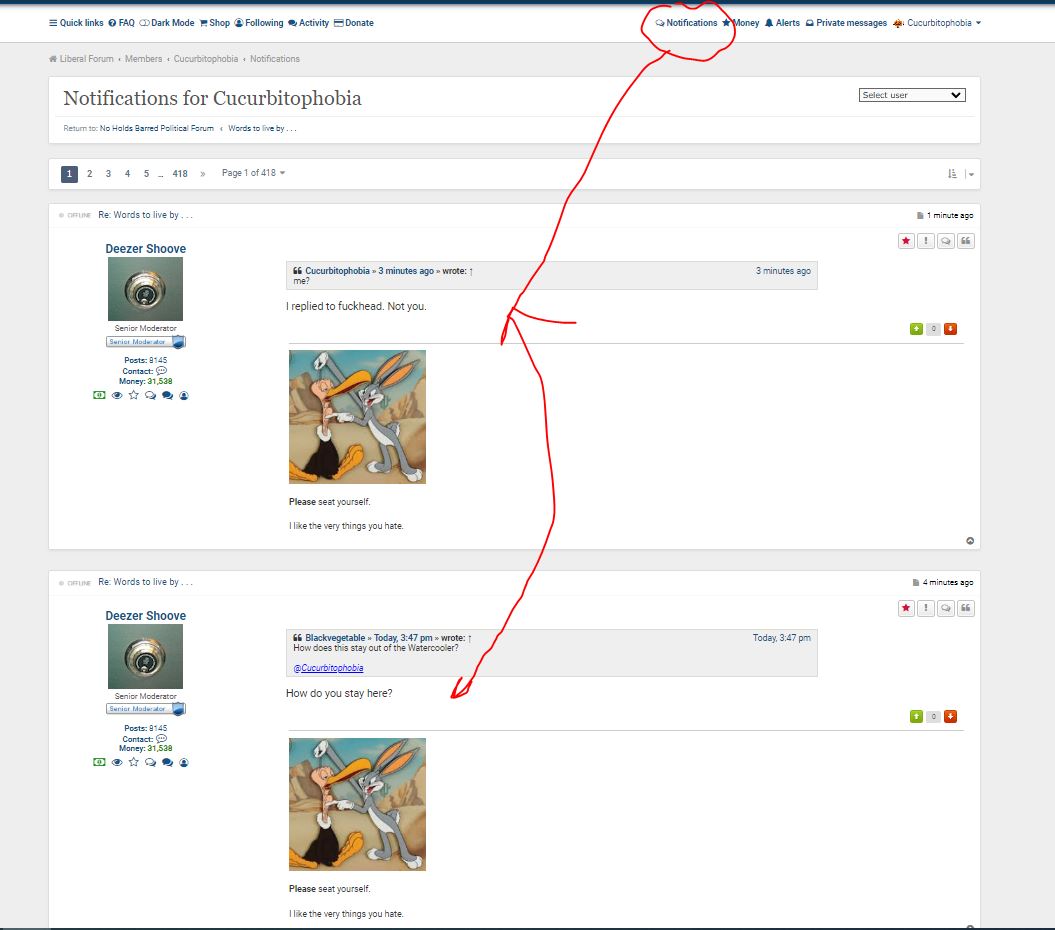Screen dimensions: 1055x930
Task: Open Donate in the top navigation
Action: coord(354,23)
